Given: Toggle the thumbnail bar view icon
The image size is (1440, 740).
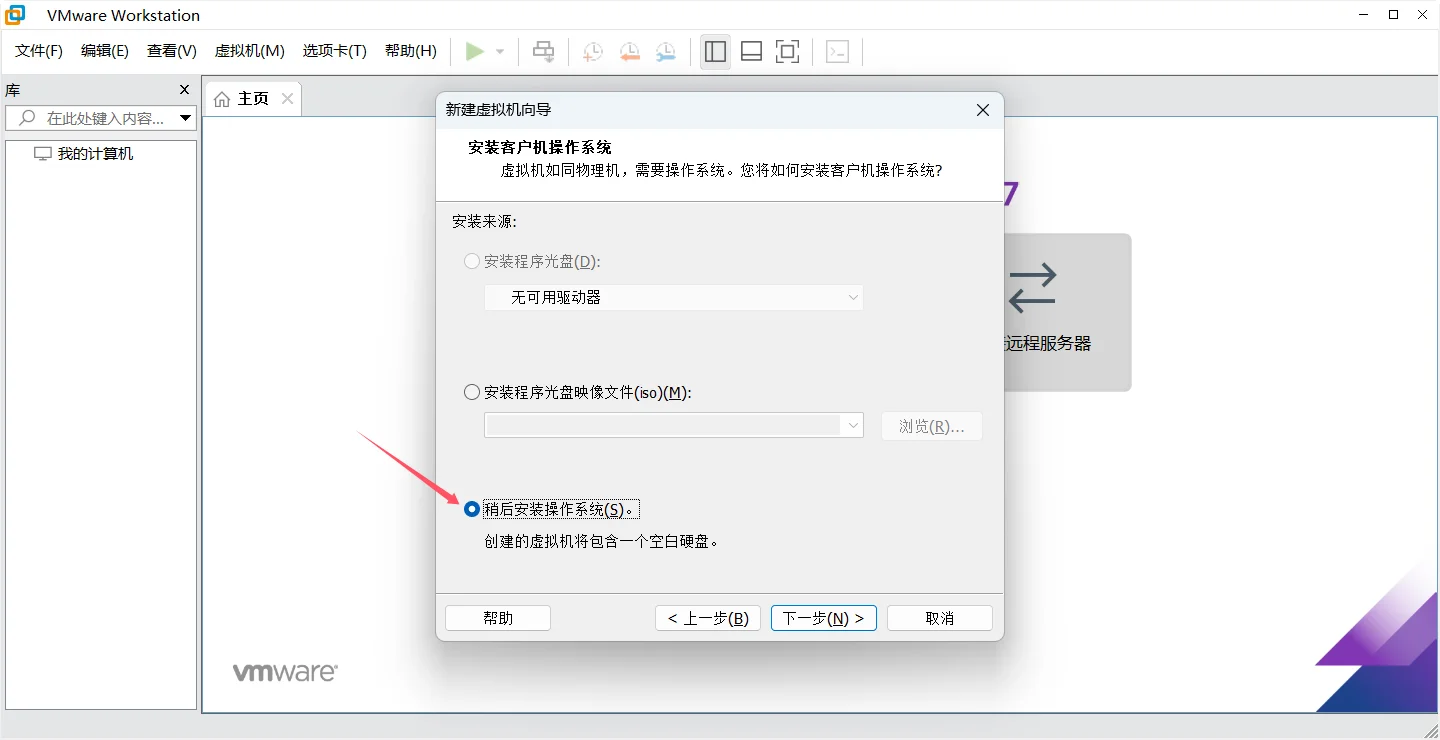Looking at the screenshot, I should (752, 51).
